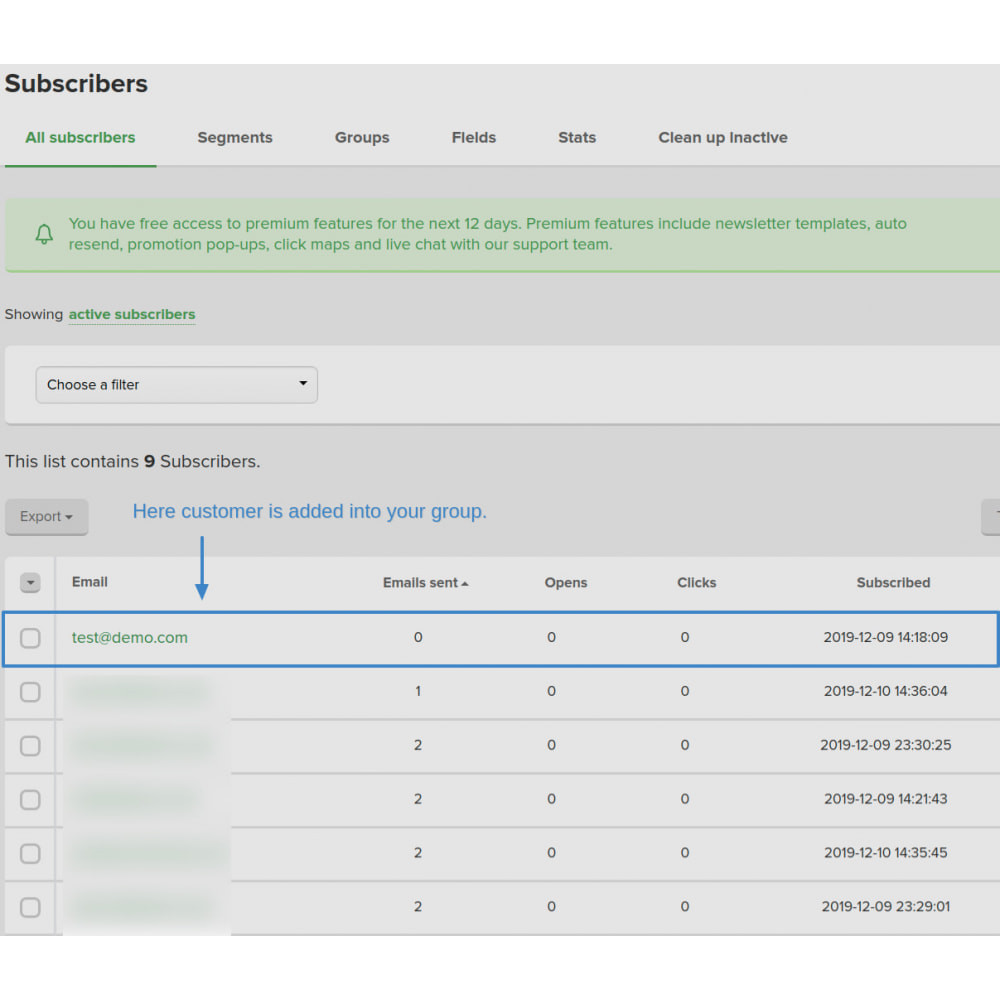Select the row subscribed 2019-12-10 14:35:45

[30, 853]
